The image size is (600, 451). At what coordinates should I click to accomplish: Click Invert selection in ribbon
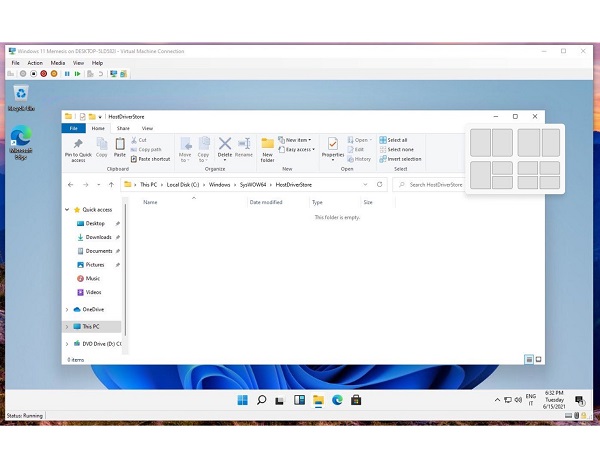click(400, 159)
